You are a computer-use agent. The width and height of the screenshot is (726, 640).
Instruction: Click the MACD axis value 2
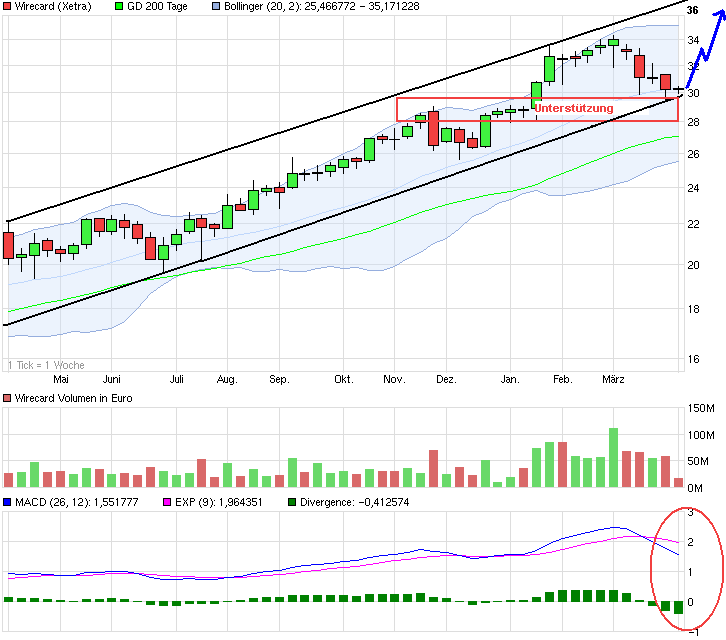[690, 542]
